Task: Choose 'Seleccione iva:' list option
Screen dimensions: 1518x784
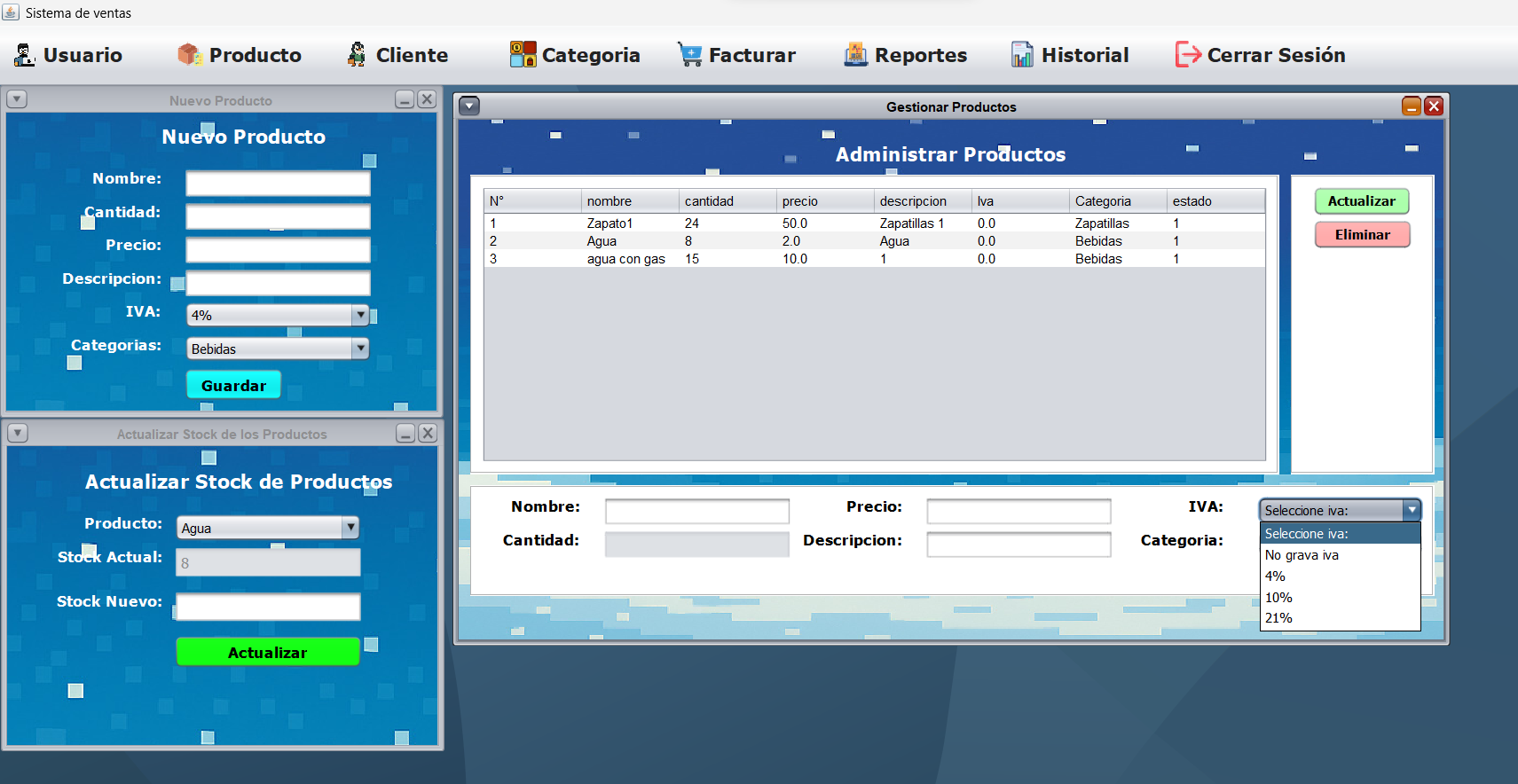Action: click(x=1341, y=534)
